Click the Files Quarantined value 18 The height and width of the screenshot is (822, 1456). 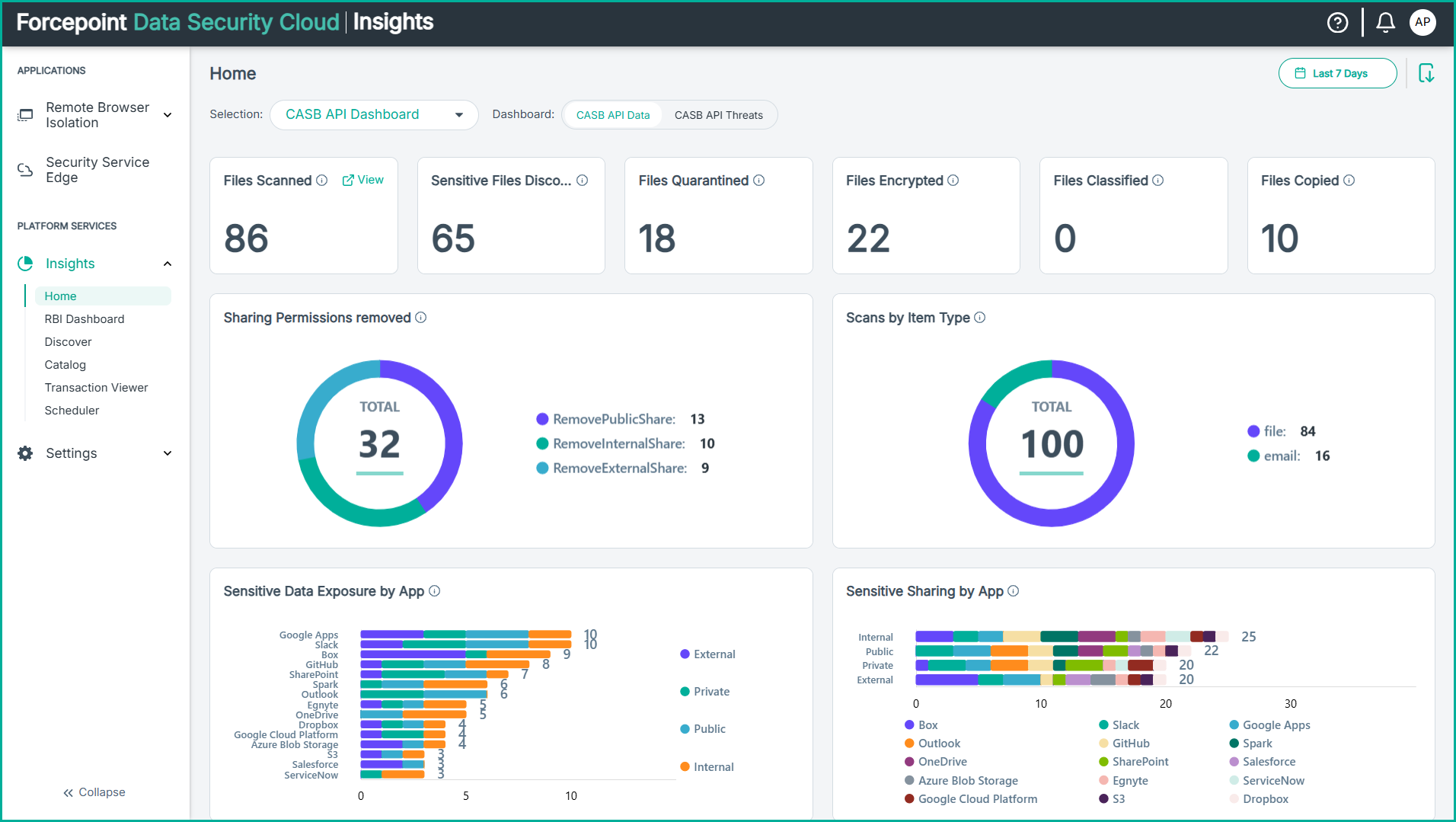coord(657,238)
